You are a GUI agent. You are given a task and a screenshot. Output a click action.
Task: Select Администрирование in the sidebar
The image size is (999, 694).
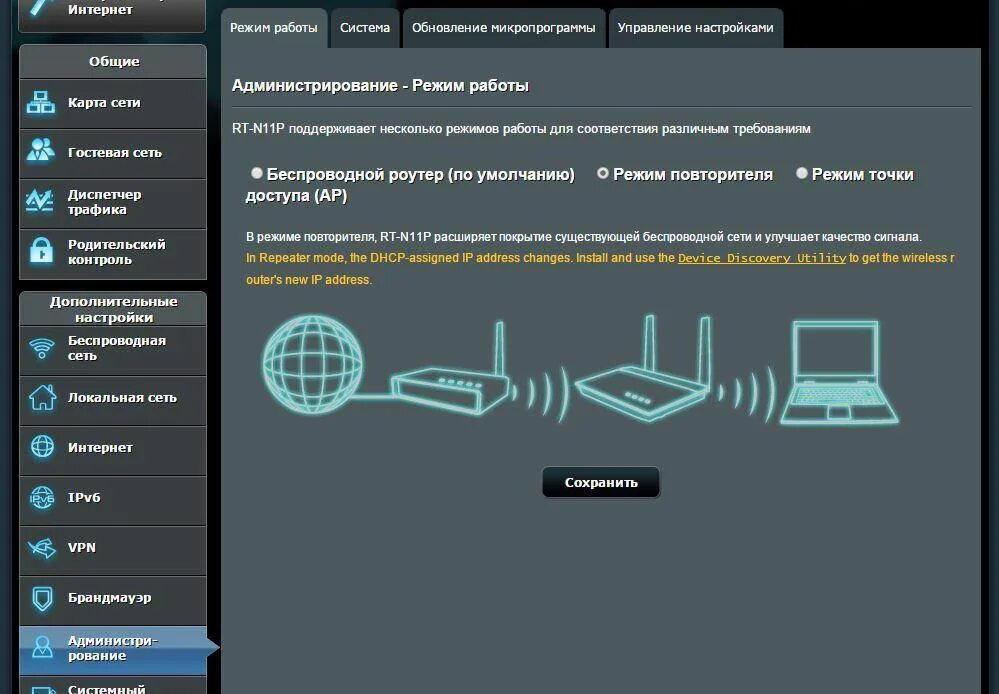coord(113,650)
